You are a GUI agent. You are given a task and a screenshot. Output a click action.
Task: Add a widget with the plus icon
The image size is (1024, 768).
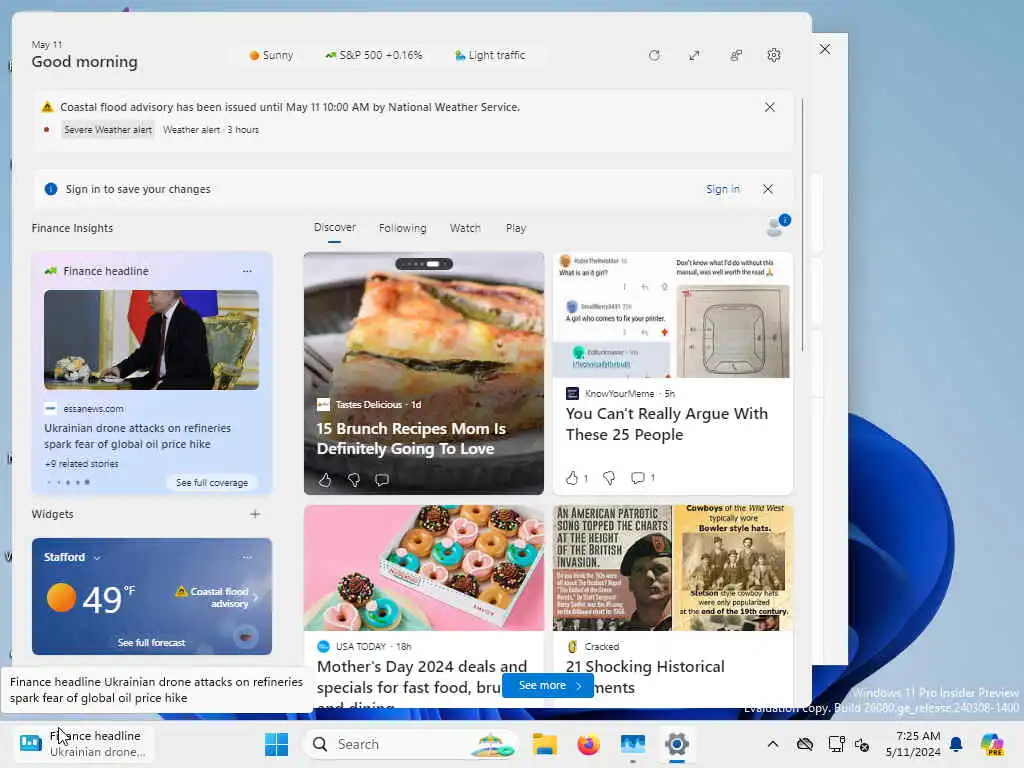255,514
